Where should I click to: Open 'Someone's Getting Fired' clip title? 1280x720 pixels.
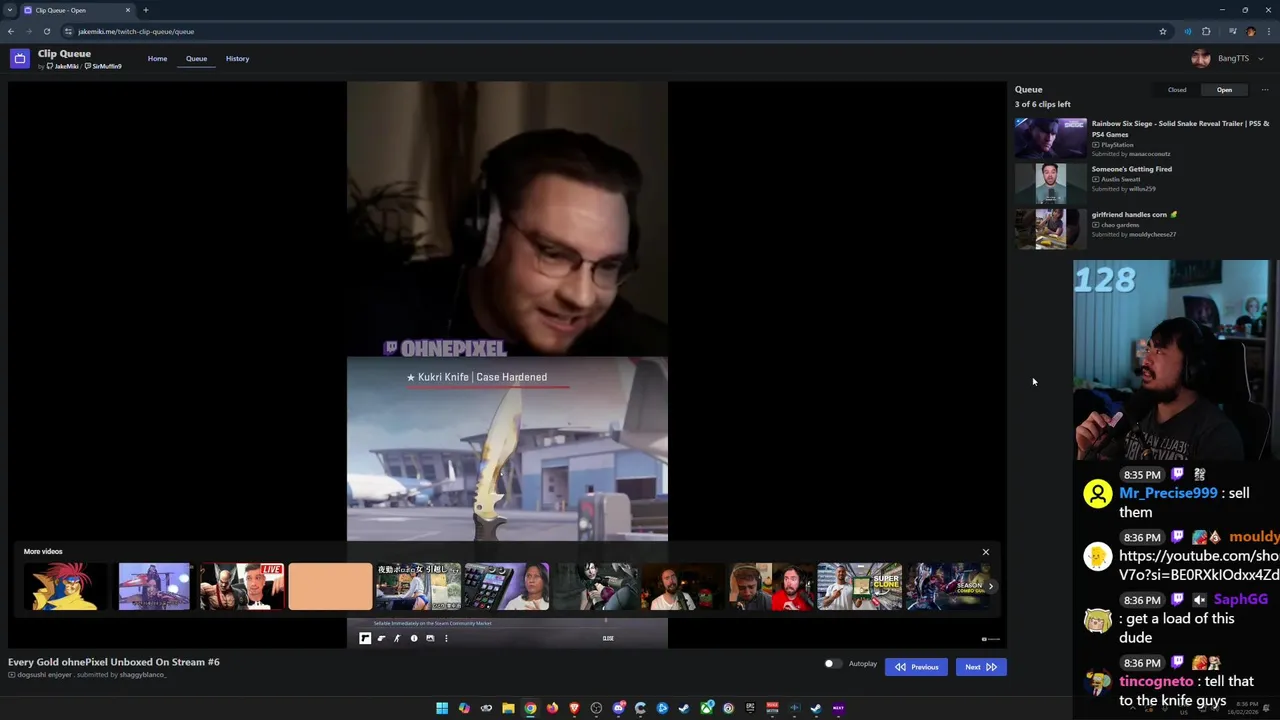1131,169
